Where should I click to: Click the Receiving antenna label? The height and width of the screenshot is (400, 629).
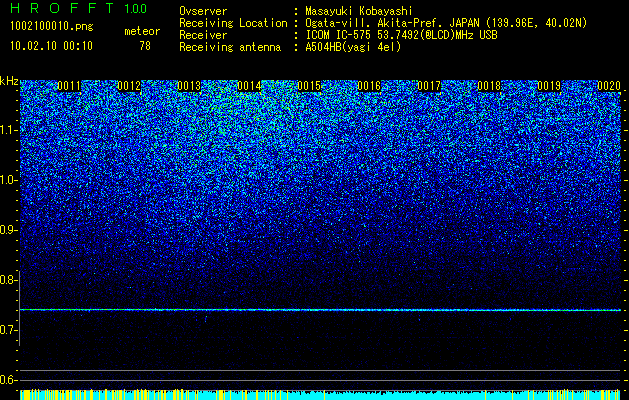coord(230,47)
